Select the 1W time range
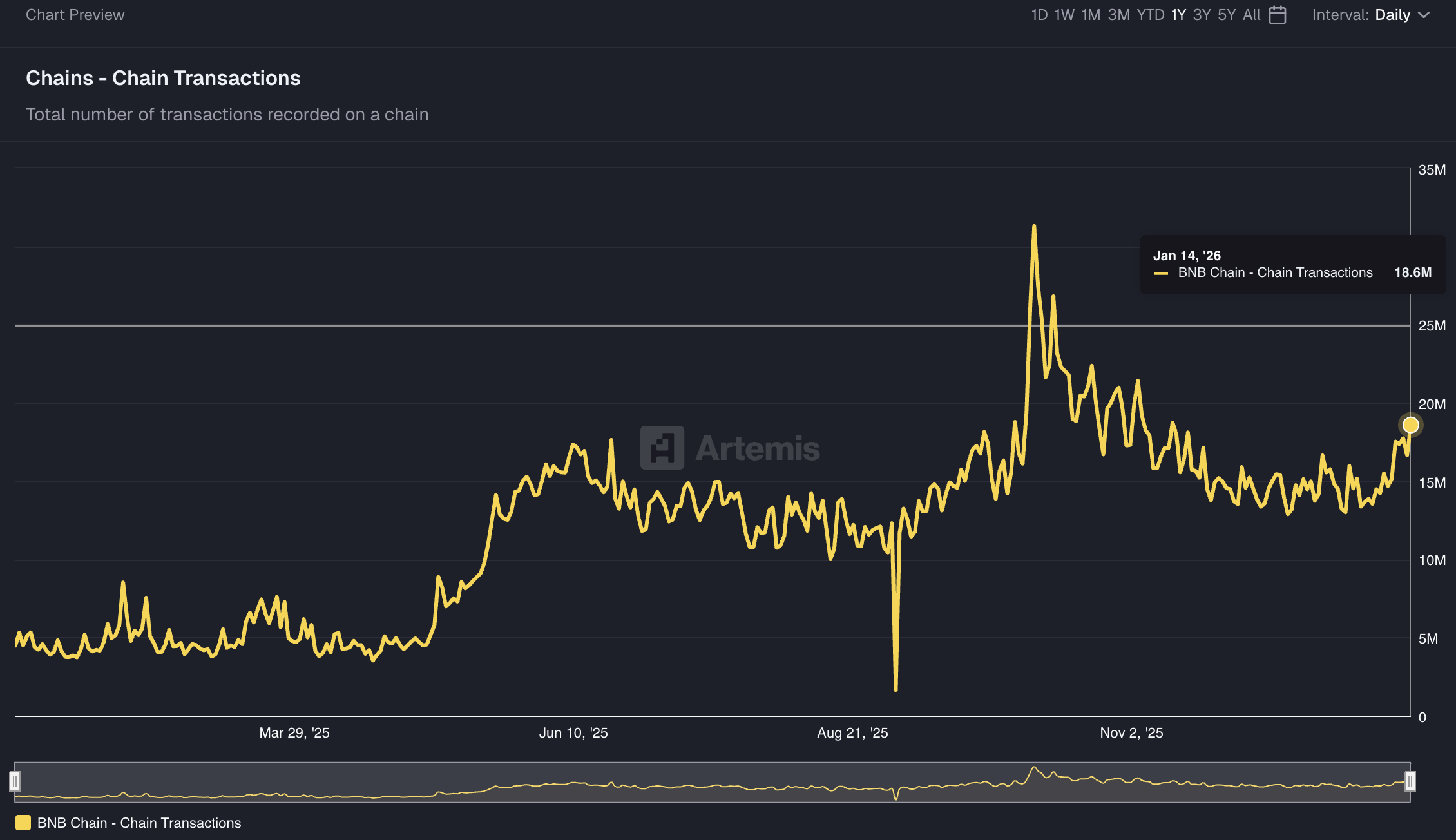This screenshot has height=840, width=1456. (1064, 15)
